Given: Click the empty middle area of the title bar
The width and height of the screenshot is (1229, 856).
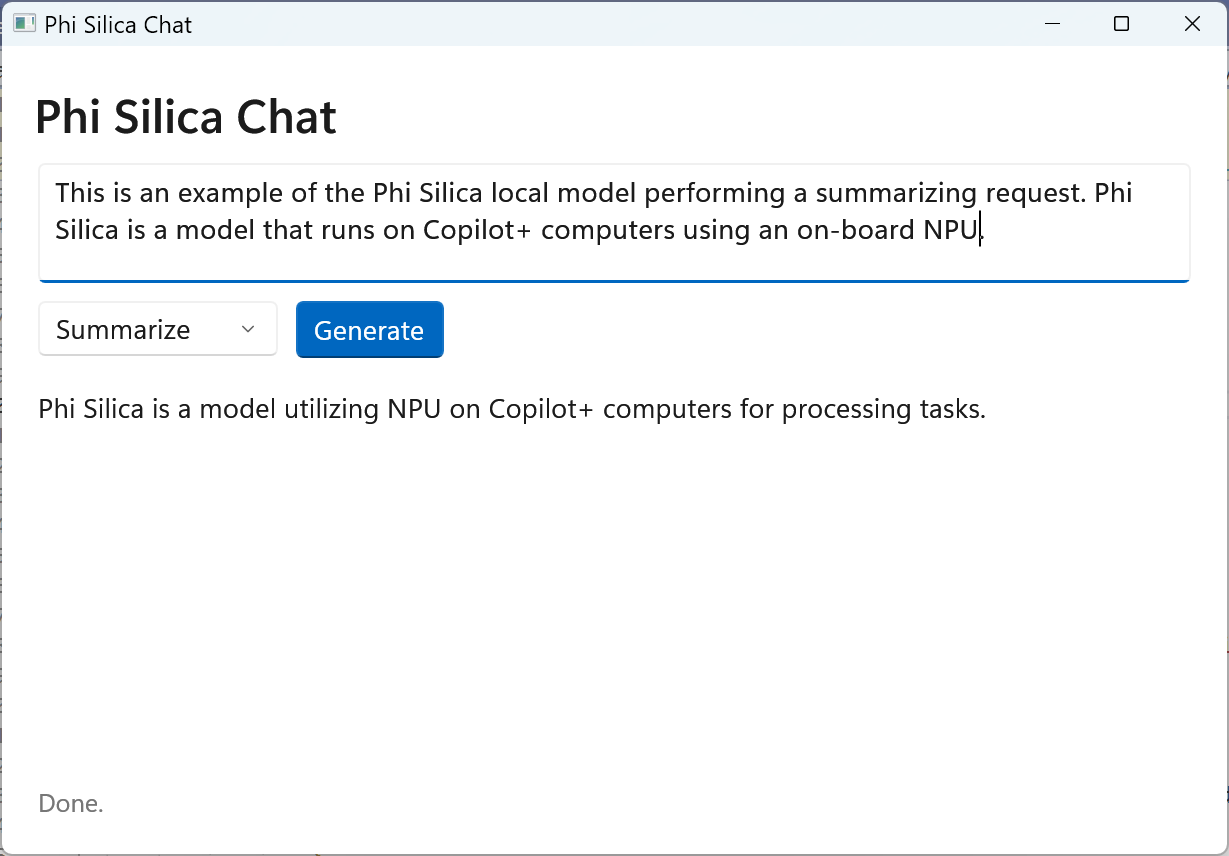Looking at the screenshot, I should tap(600, 24).
